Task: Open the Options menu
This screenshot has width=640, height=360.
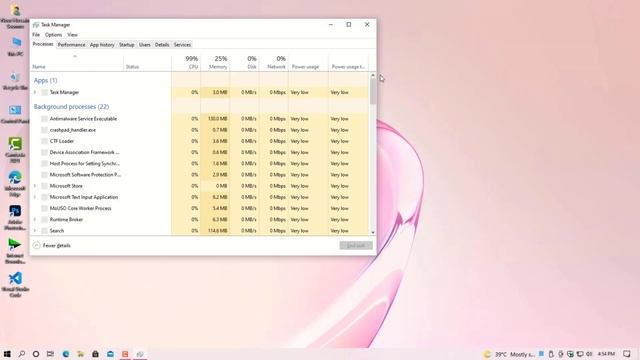Action: 53,35
